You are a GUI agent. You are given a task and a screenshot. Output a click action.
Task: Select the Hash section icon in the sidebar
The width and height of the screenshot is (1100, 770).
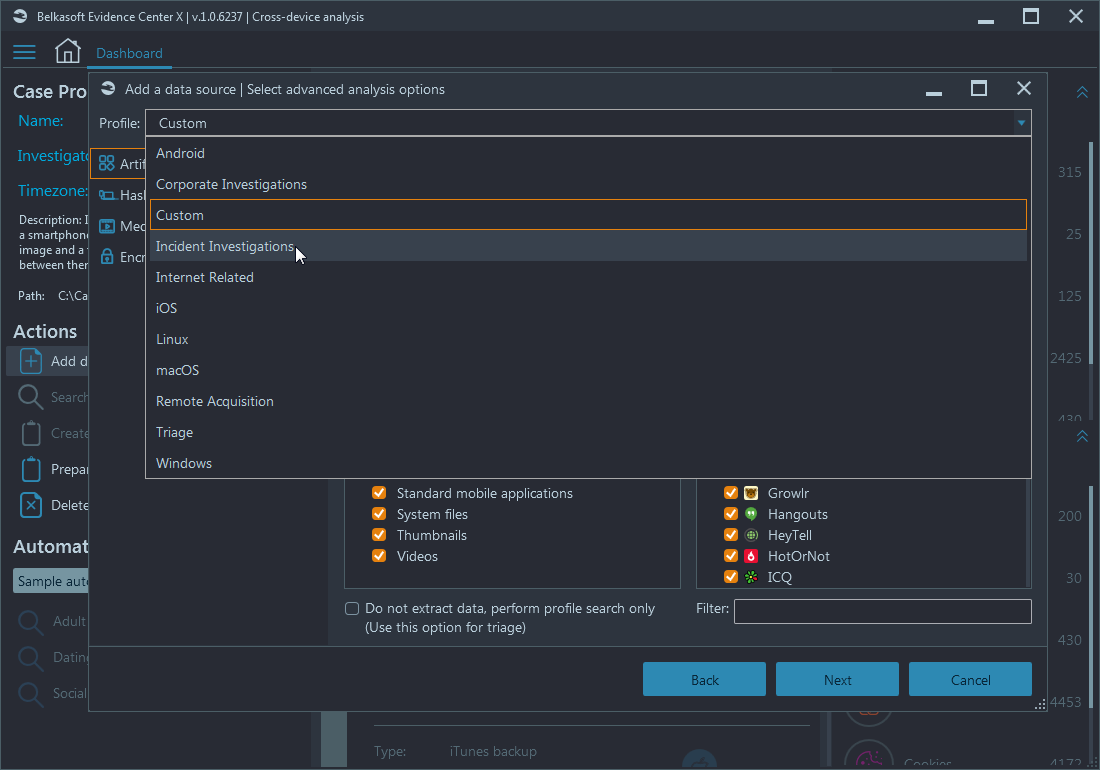(x=107, y=195)
